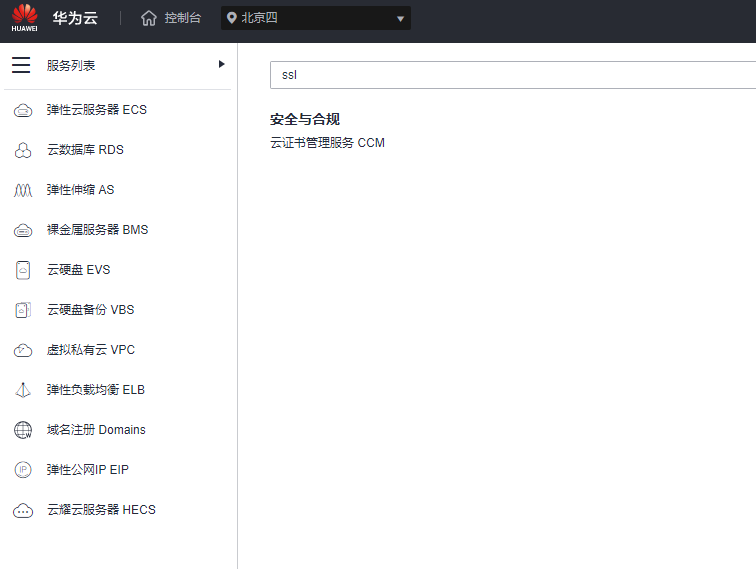Click the elastic public IP EIP icon
The width and height of the screenshot is (756, 569).
coord(23,470)
